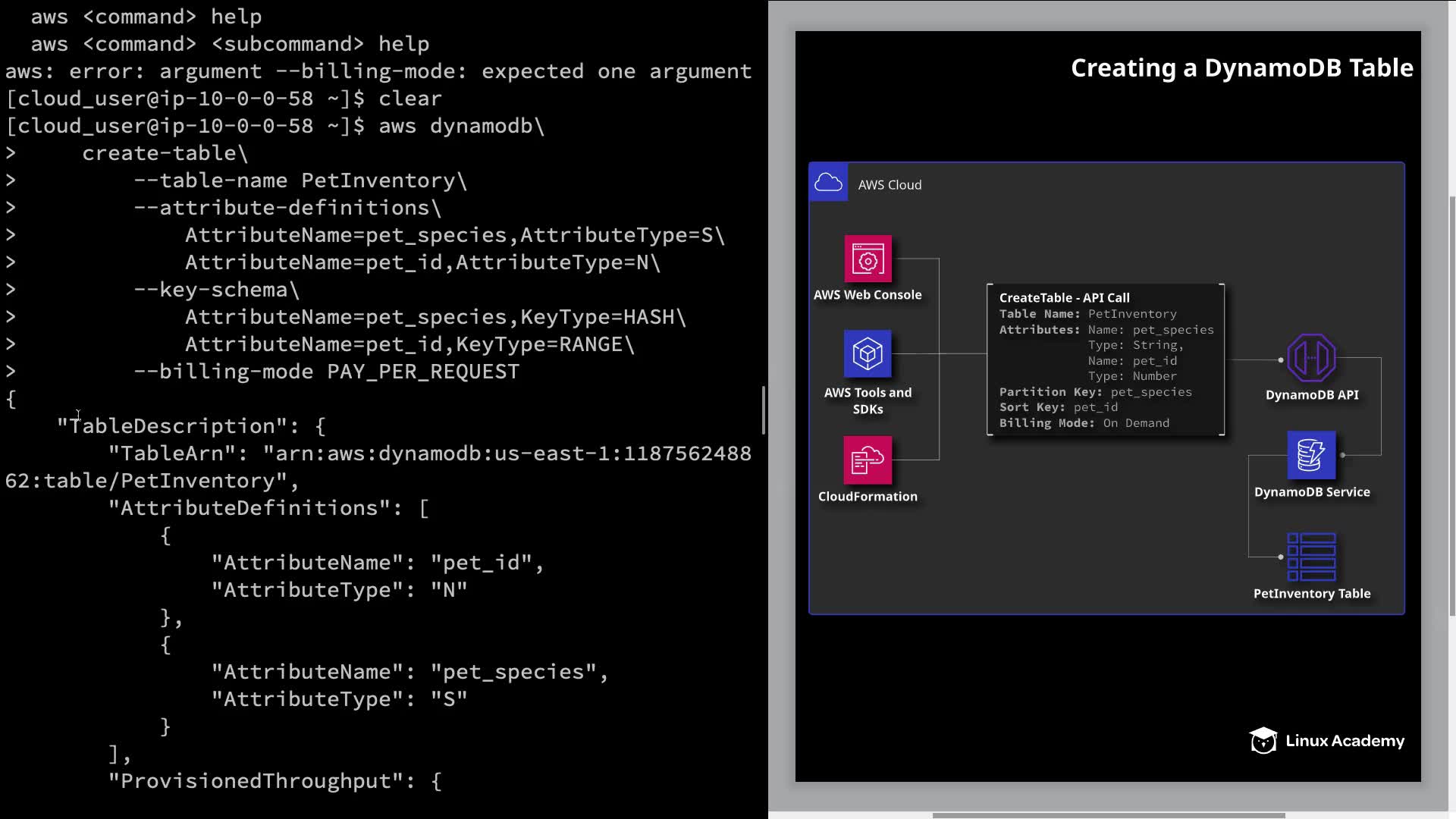Click the terminal pane vertical scrollbar
The height and width of the screenshot is (819, 1456).
pos(763,410)
